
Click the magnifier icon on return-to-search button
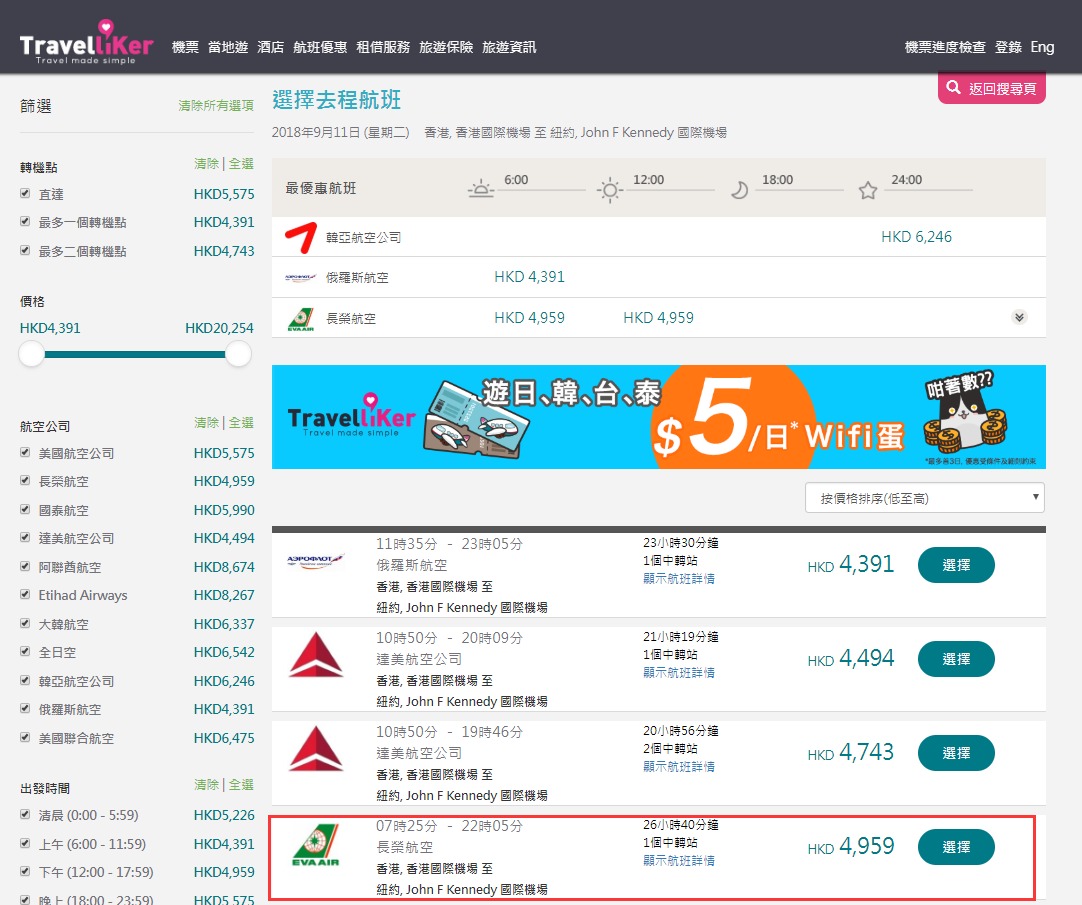click(x=954, y=87)
